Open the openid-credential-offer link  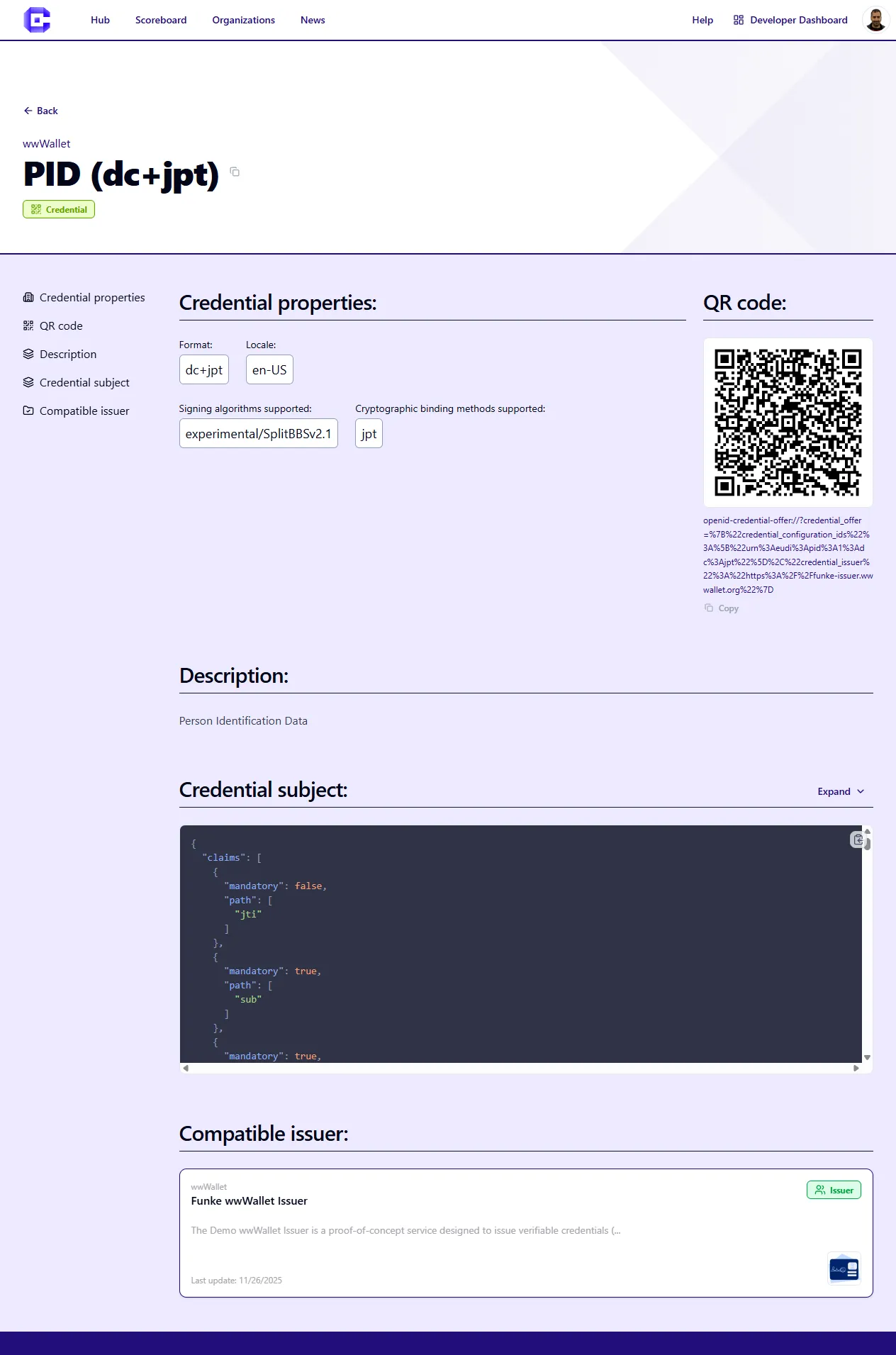point(788,554)
